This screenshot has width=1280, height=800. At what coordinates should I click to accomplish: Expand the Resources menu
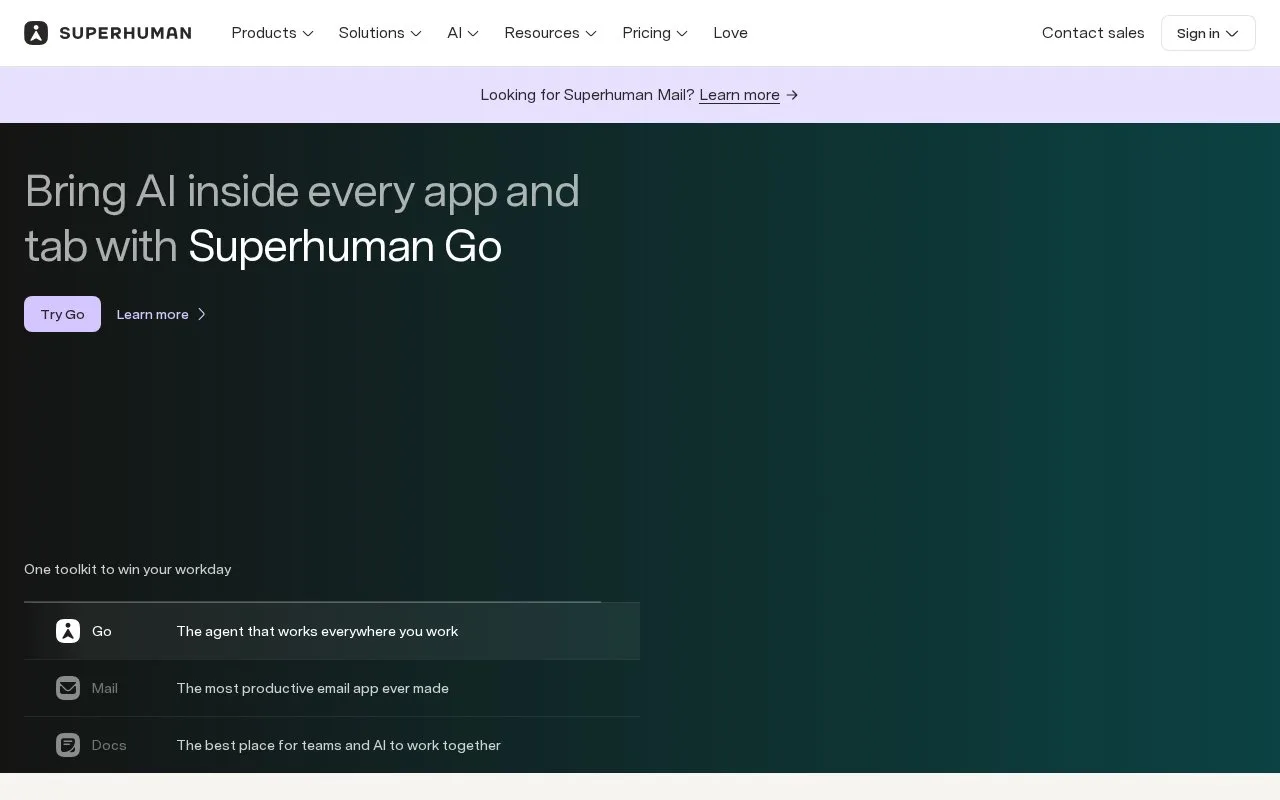(550, 33)
